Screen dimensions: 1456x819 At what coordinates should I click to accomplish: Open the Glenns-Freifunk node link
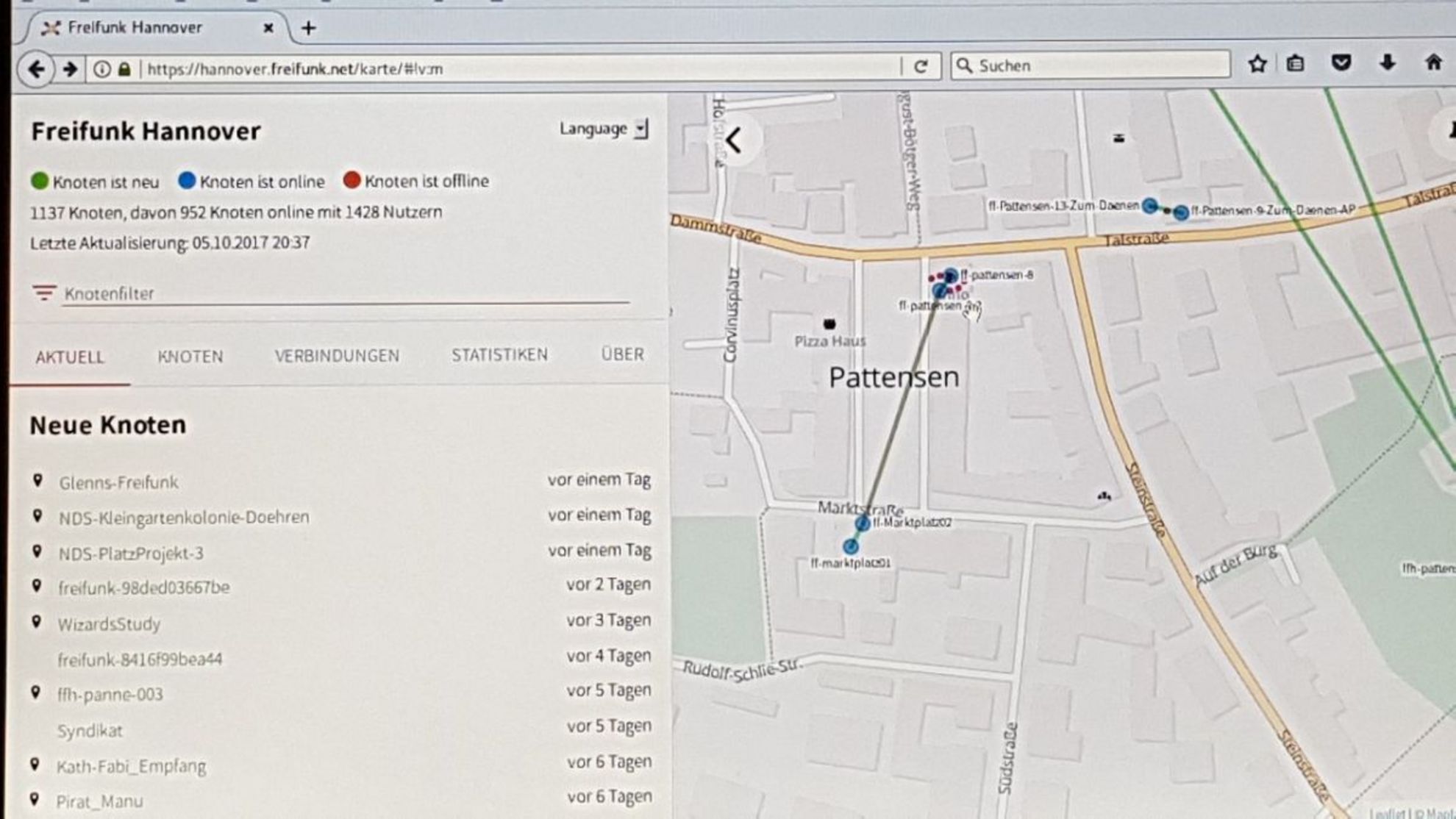(x=118, y=482)
